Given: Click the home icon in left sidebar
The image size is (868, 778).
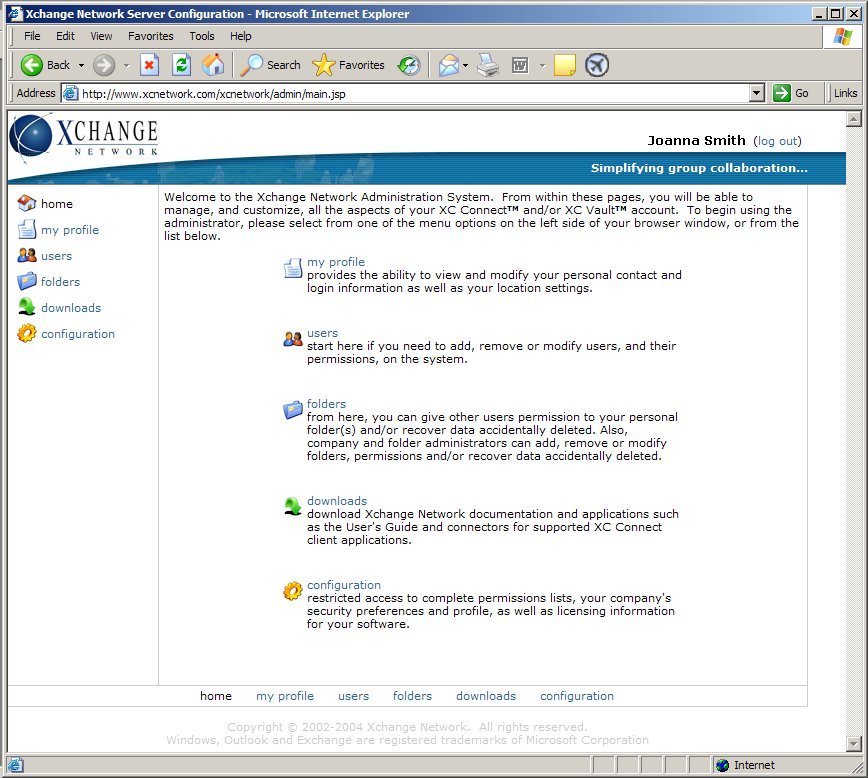Looking at the screenshot, I should coord(27,203).
